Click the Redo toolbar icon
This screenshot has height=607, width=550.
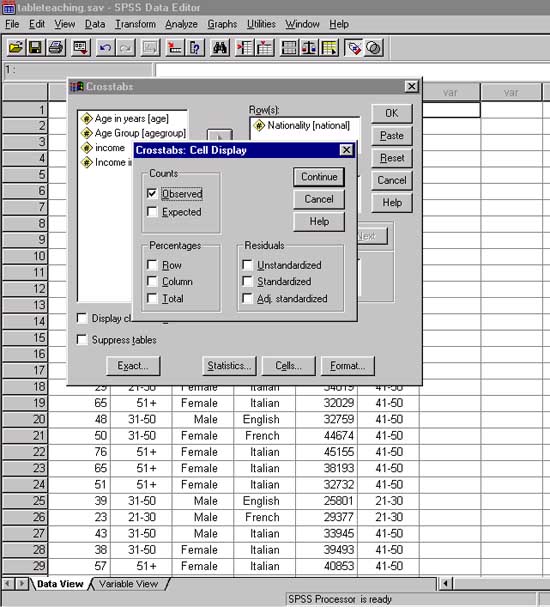coord(125,48)
